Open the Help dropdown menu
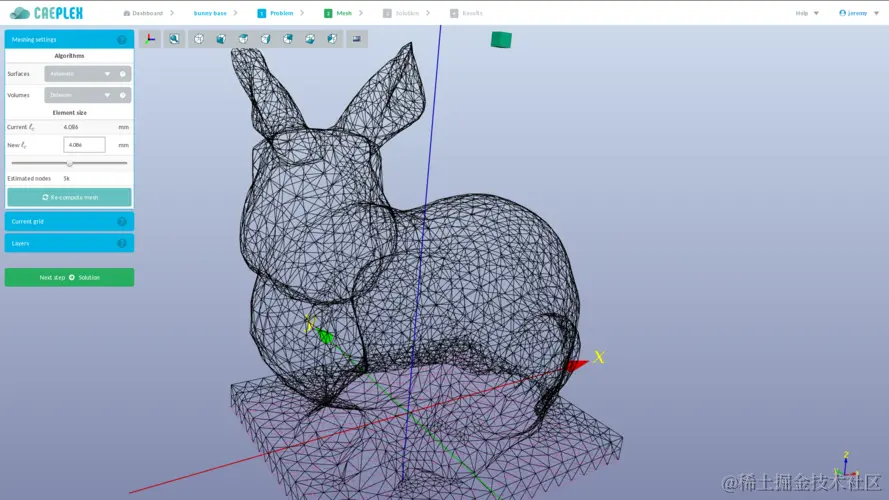Image resolution: width=889 pixels, height=500 pixels. coord(806,13)
